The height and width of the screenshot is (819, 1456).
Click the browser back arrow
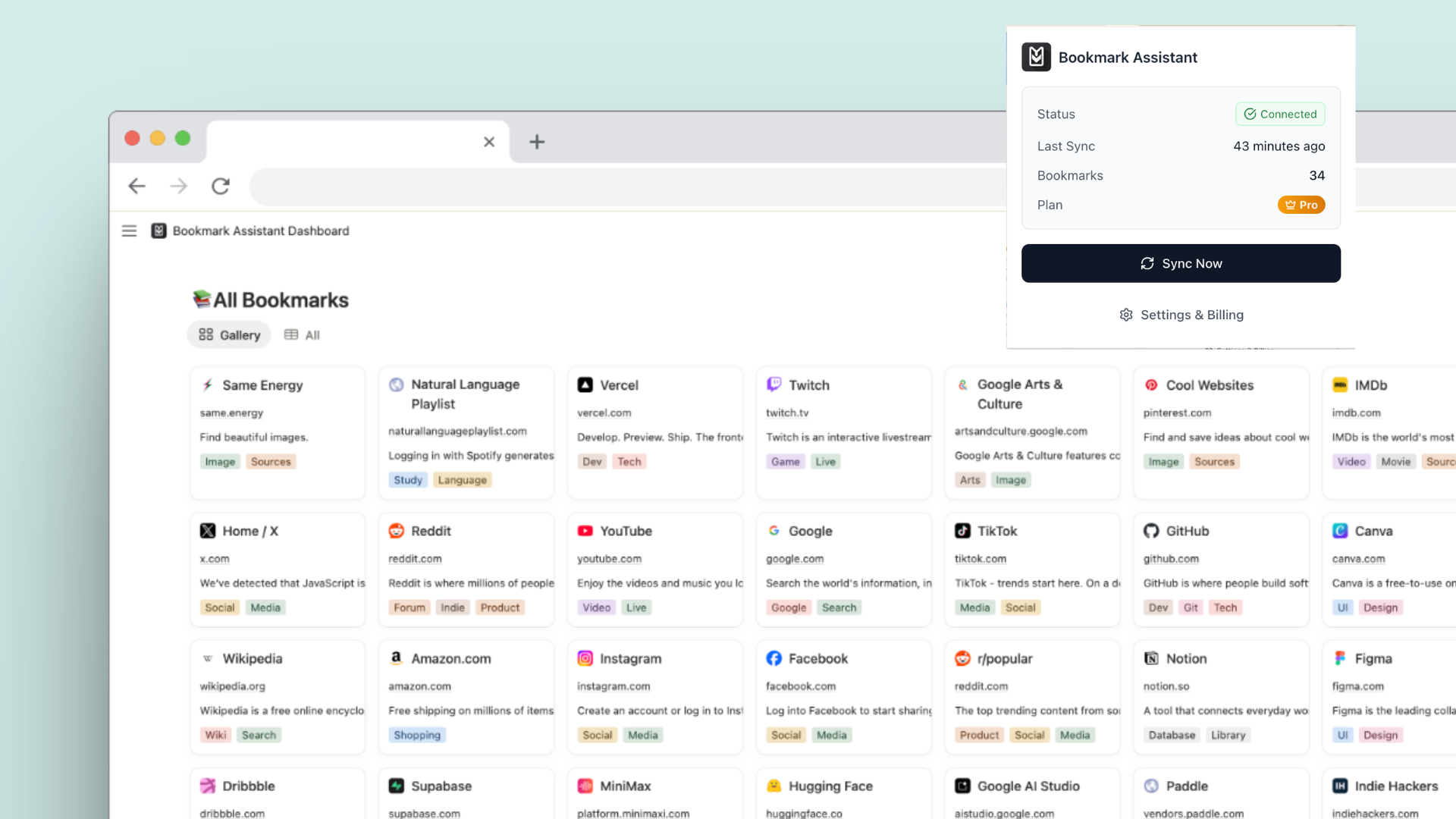(136, 186)
